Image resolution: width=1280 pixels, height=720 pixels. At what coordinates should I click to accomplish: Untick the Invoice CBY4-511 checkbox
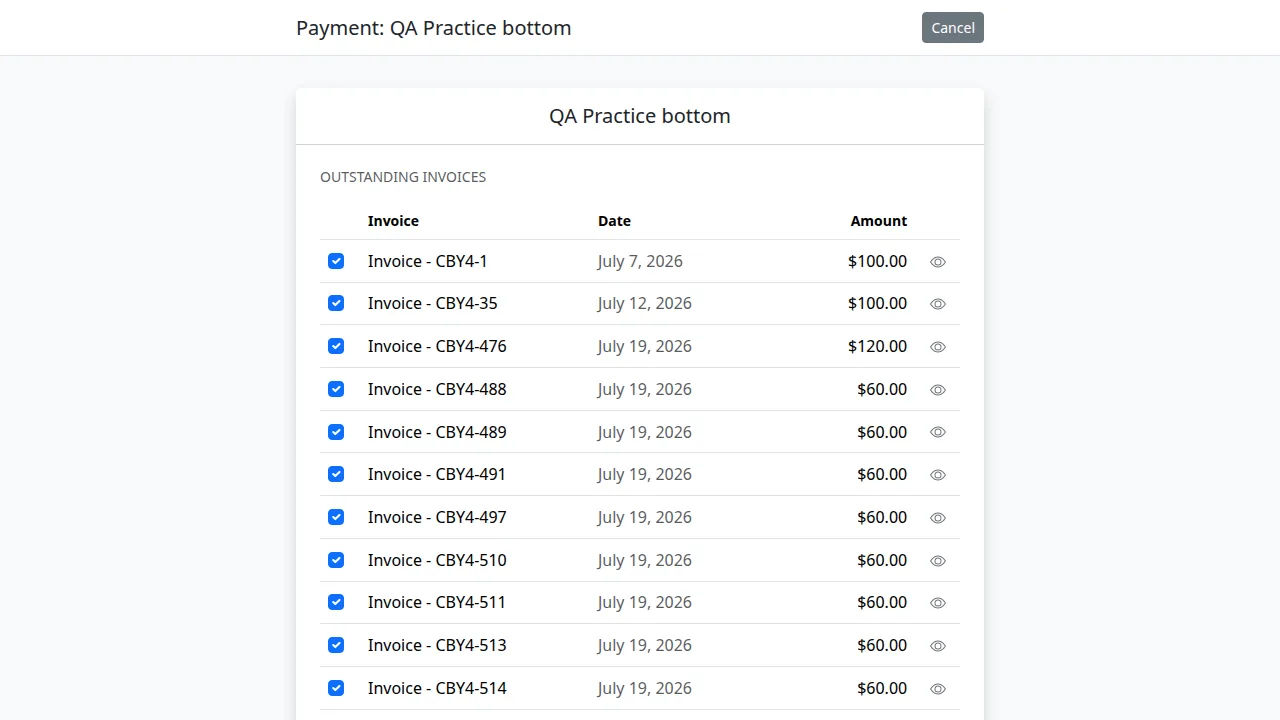coord(336,602)
